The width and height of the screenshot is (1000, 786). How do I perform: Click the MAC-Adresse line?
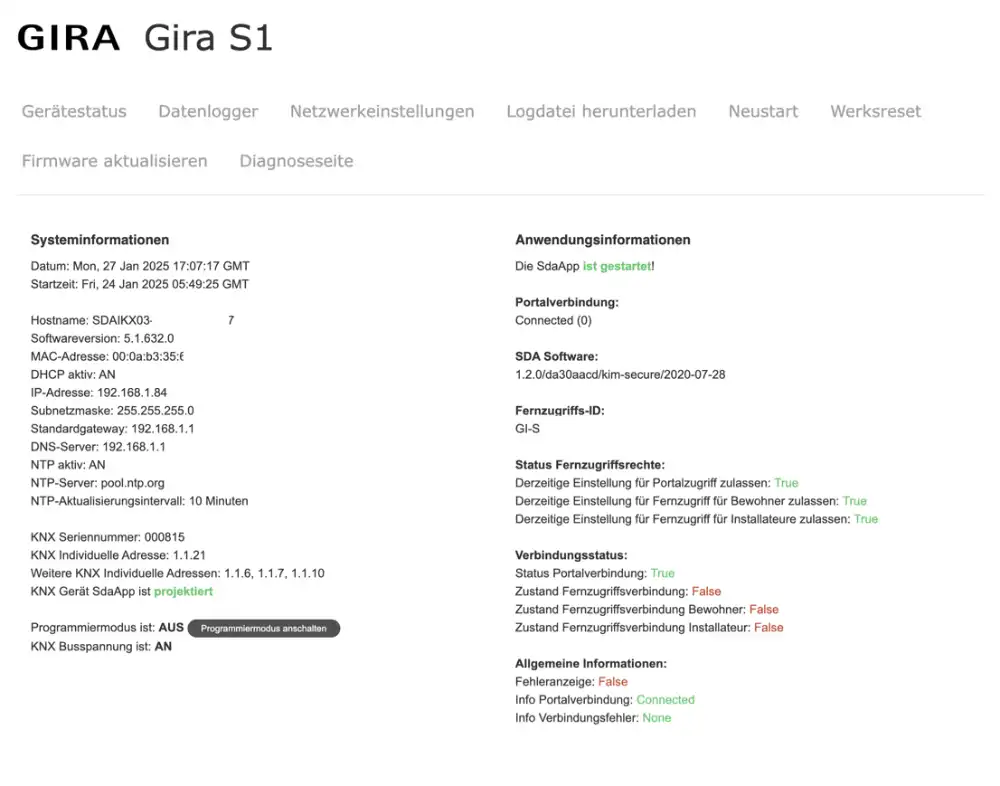[107, 357]
